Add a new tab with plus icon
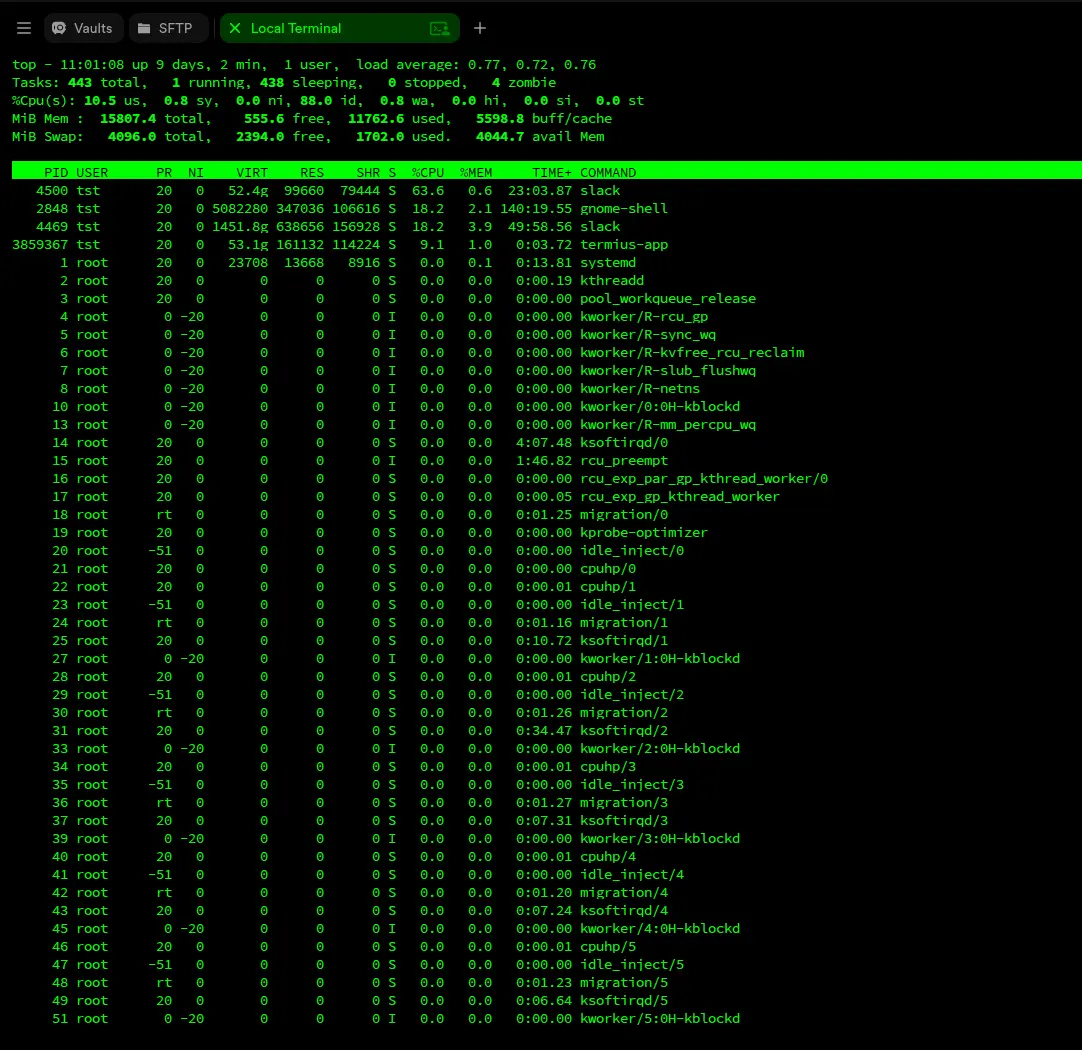Screen dimensions: 1082x1050 click(480, 28)
